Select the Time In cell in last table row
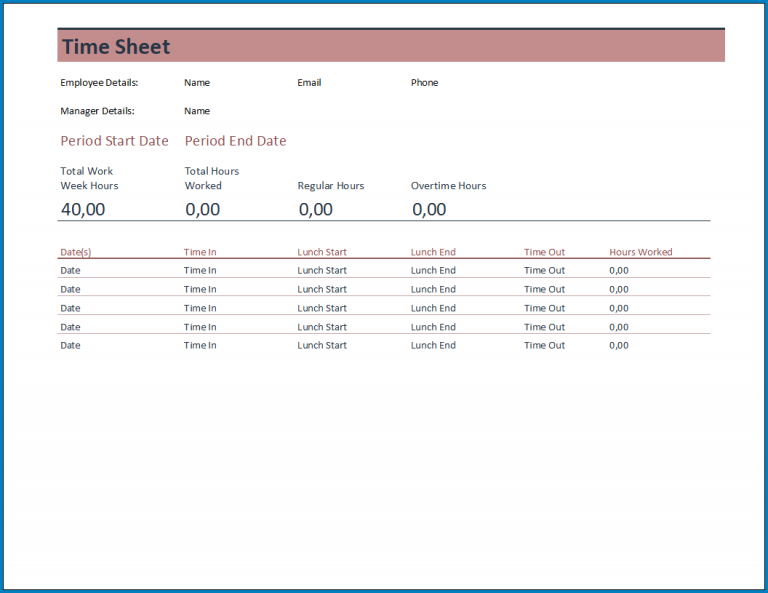The width and height of the screenshot is (768, 593). point(200,346)
